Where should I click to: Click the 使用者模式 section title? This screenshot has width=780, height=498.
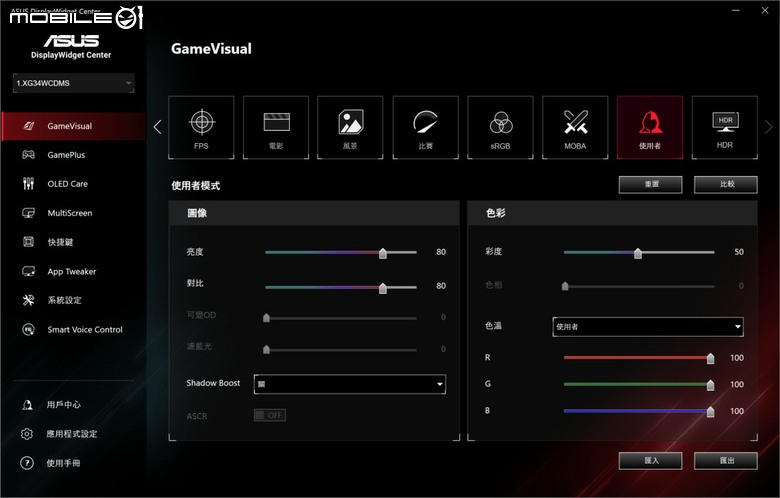(195, 186)
